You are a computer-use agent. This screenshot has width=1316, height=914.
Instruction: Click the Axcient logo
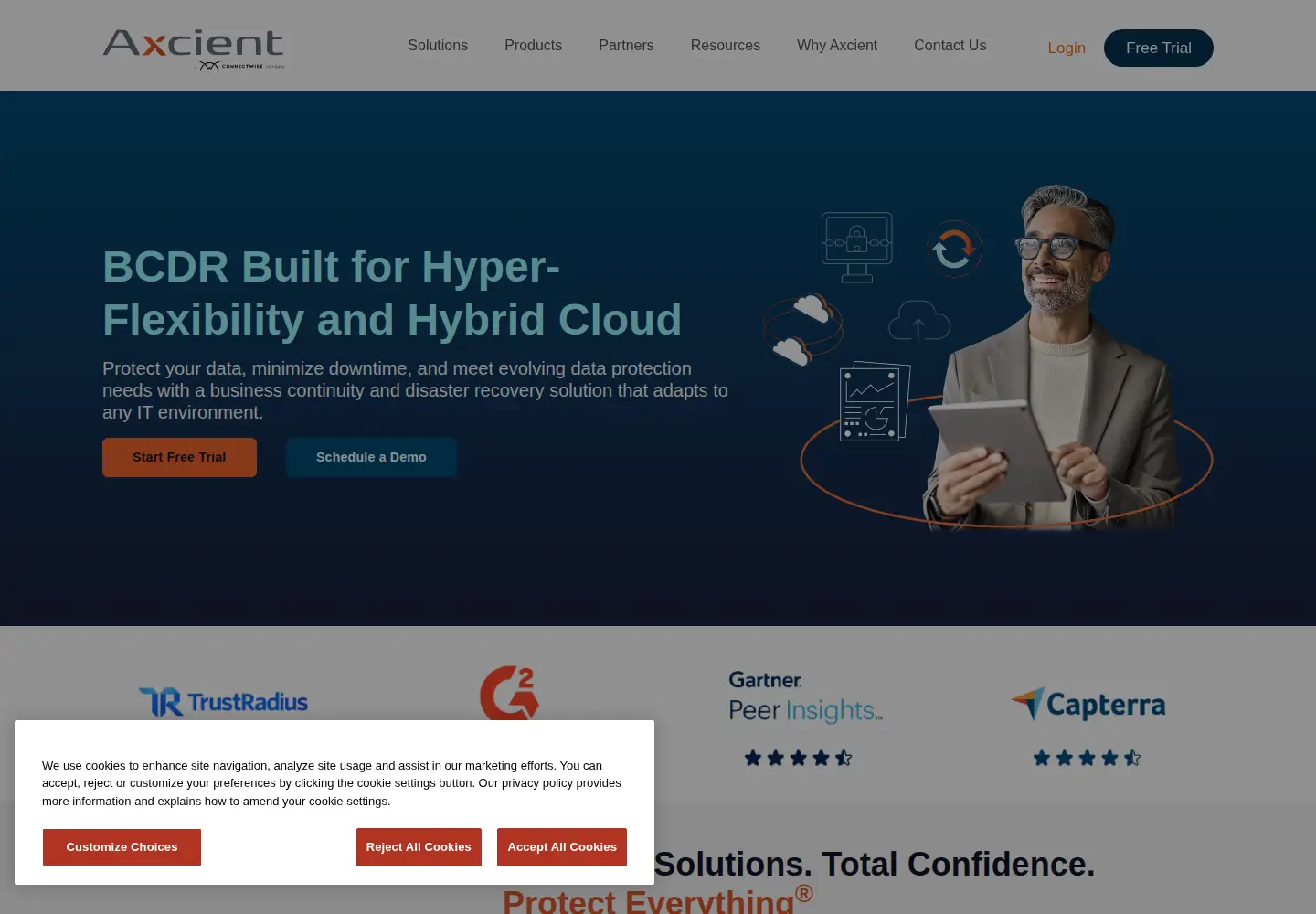point(194,49)
